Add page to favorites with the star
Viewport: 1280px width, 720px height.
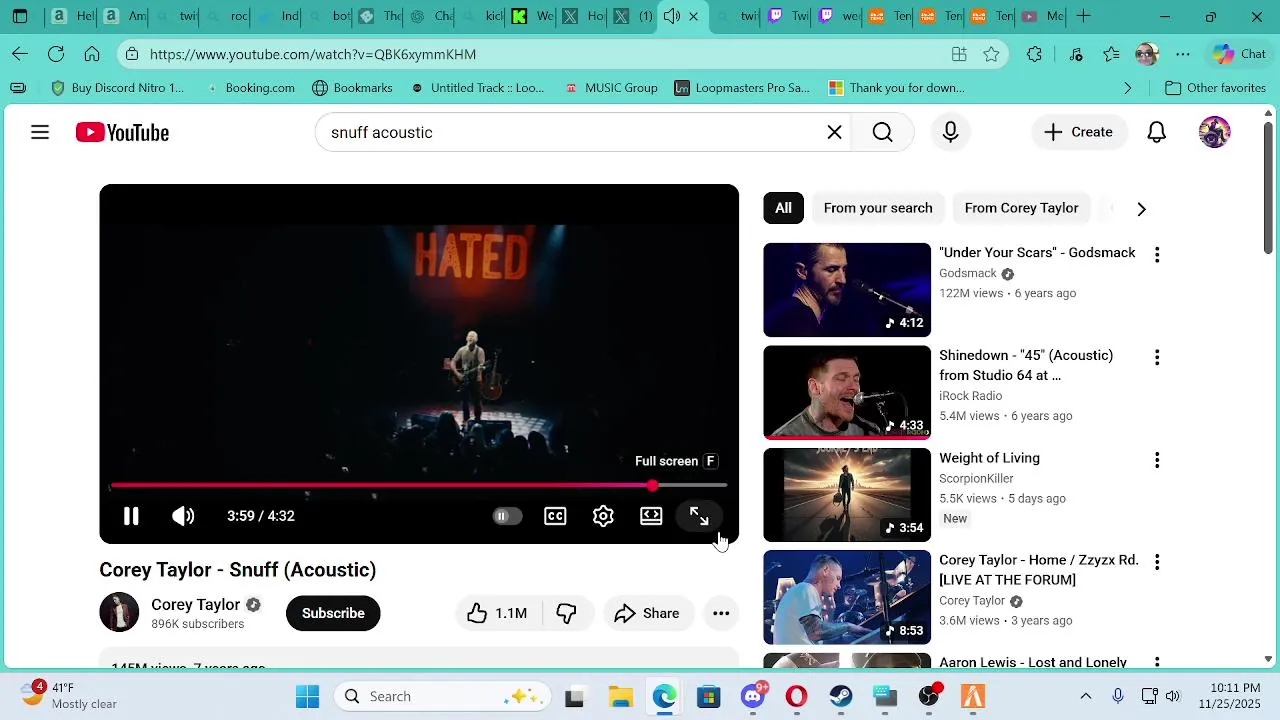point(991,54)
